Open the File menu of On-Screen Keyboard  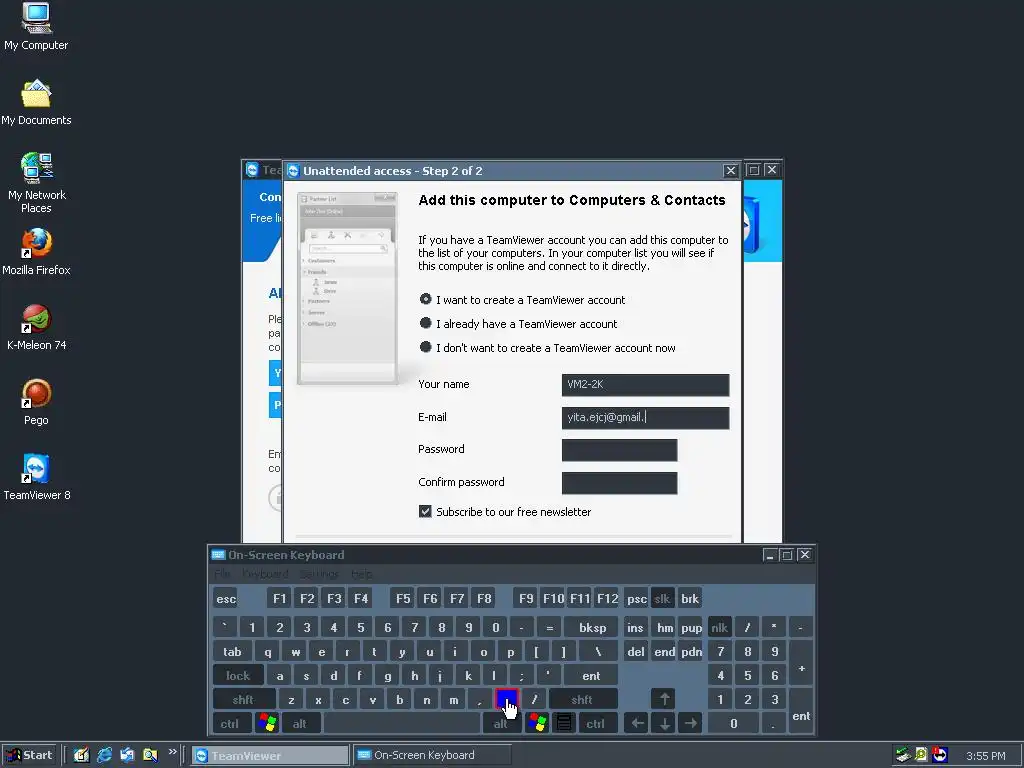click(222, 574)
